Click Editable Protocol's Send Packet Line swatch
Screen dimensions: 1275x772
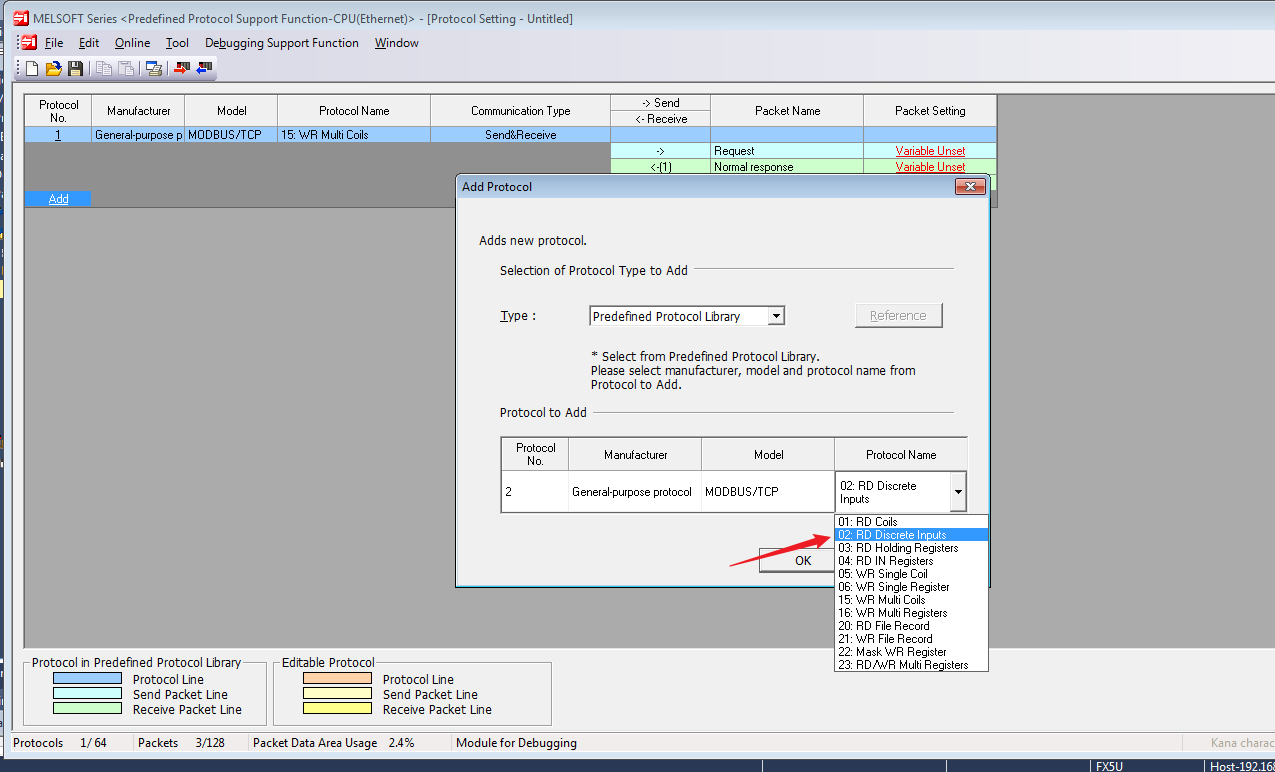click(337, 694)
